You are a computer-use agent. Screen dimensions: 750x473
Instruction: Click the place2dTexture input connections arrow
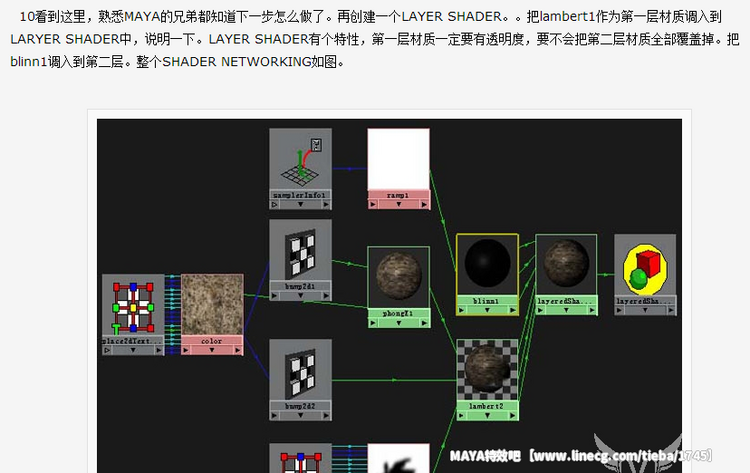[107, 350]
